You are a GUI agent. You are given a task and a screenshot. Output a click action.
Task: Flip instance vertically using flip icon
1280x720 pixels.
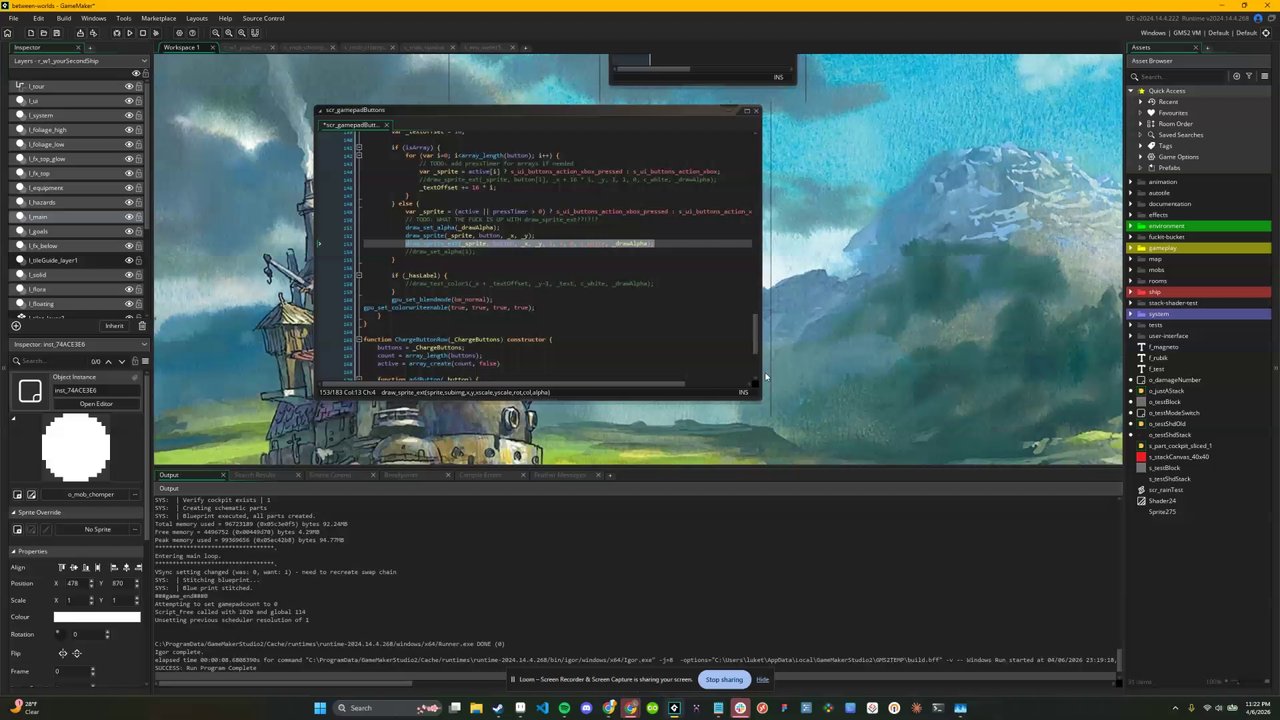click(77, 653)
